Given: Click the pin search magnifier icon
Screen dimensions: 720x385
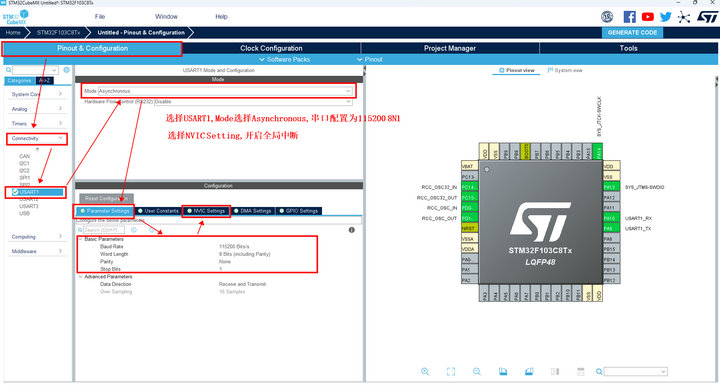Looking at the screenshot, I should 599,371.
